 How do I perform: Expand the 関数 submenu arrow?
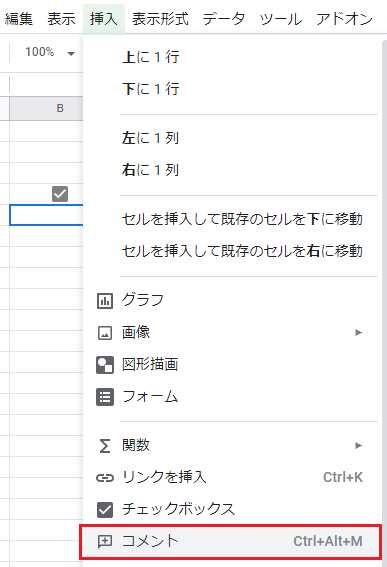358,445
